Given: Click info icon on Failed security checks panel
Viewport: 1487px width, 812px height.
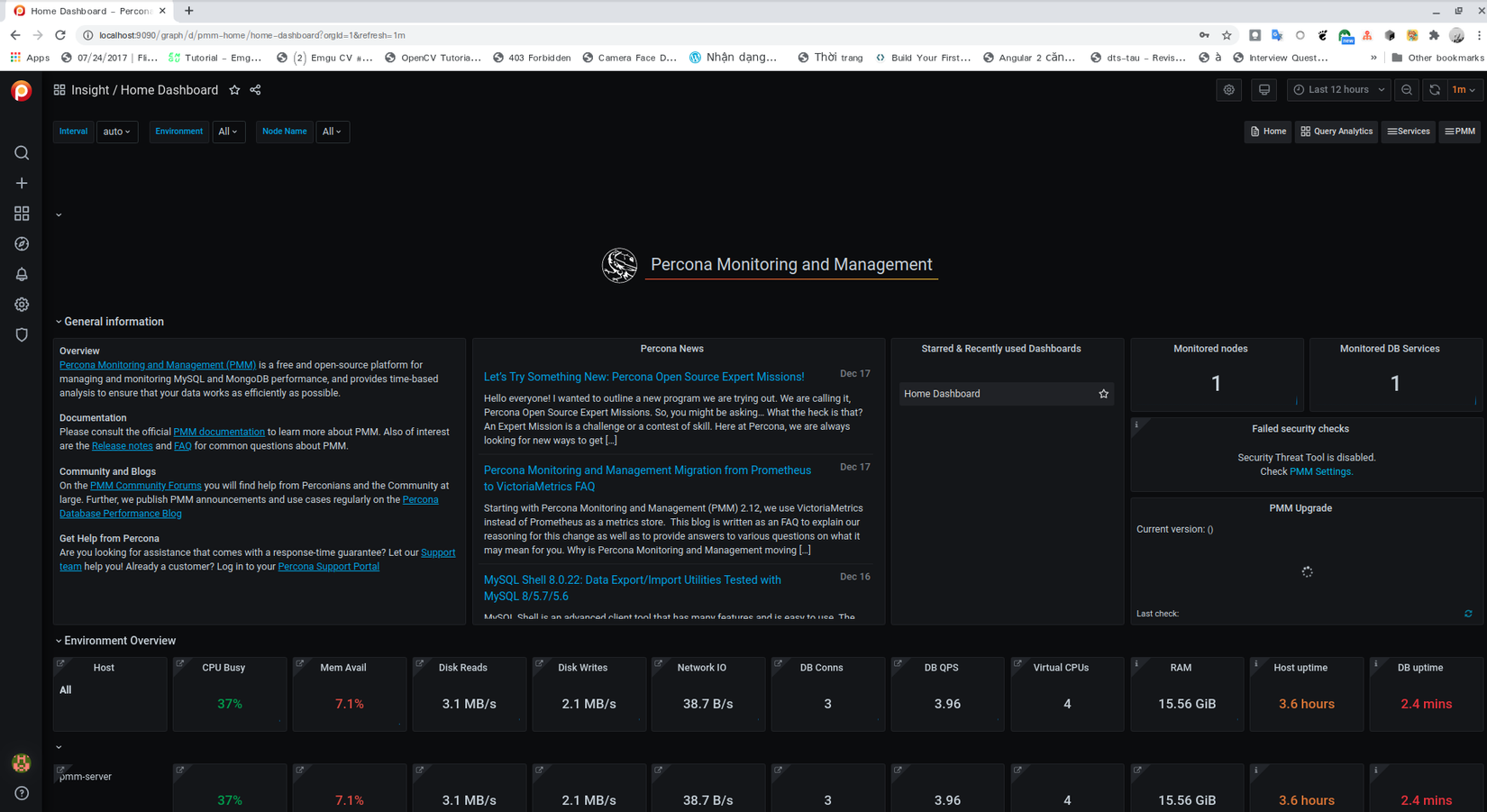Looking at the screenshot, I should [x=1136, y=424].
